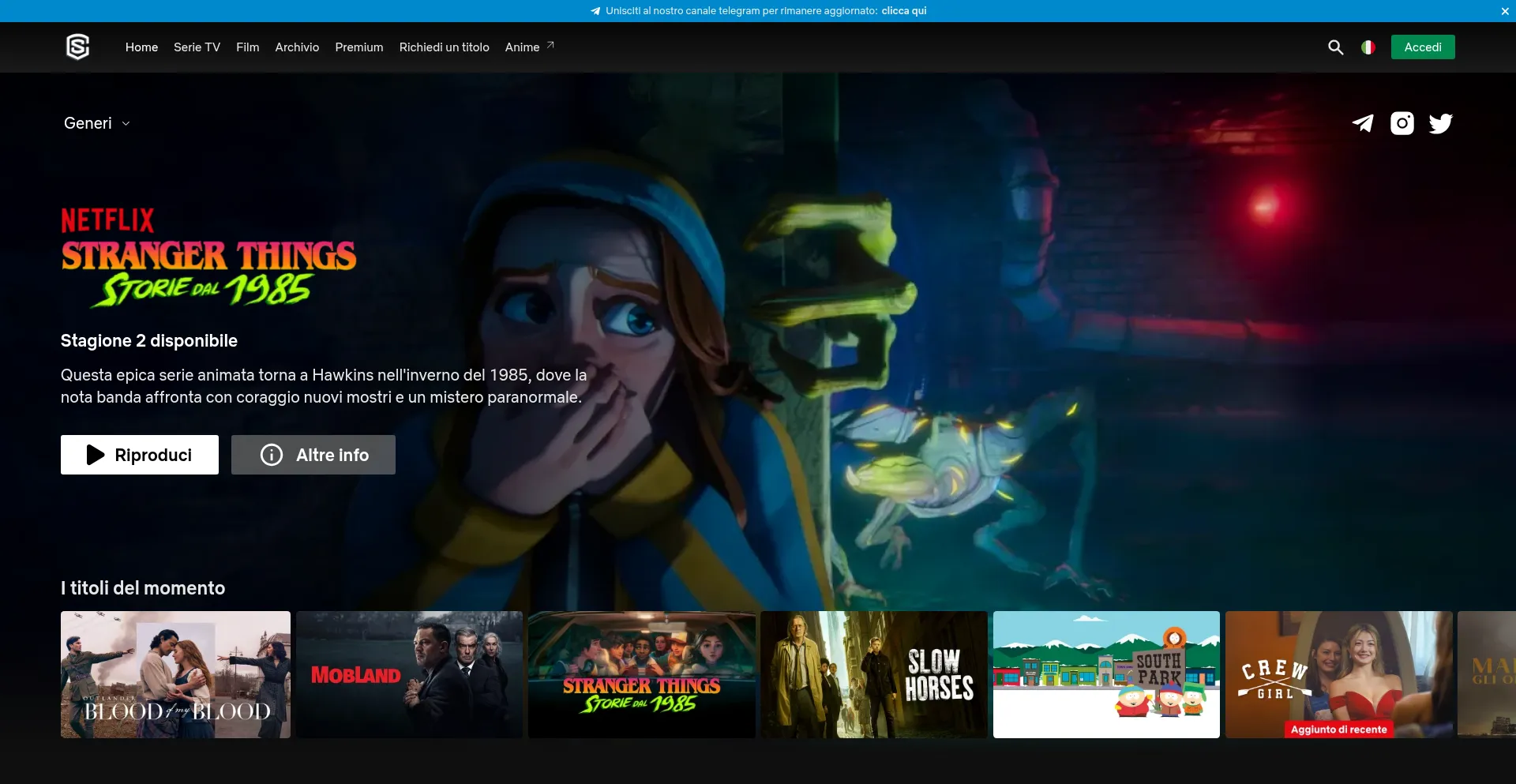Screen dimensions: 1516x784
Task: Expand the Generi dropdown
Action: (97, 123)
